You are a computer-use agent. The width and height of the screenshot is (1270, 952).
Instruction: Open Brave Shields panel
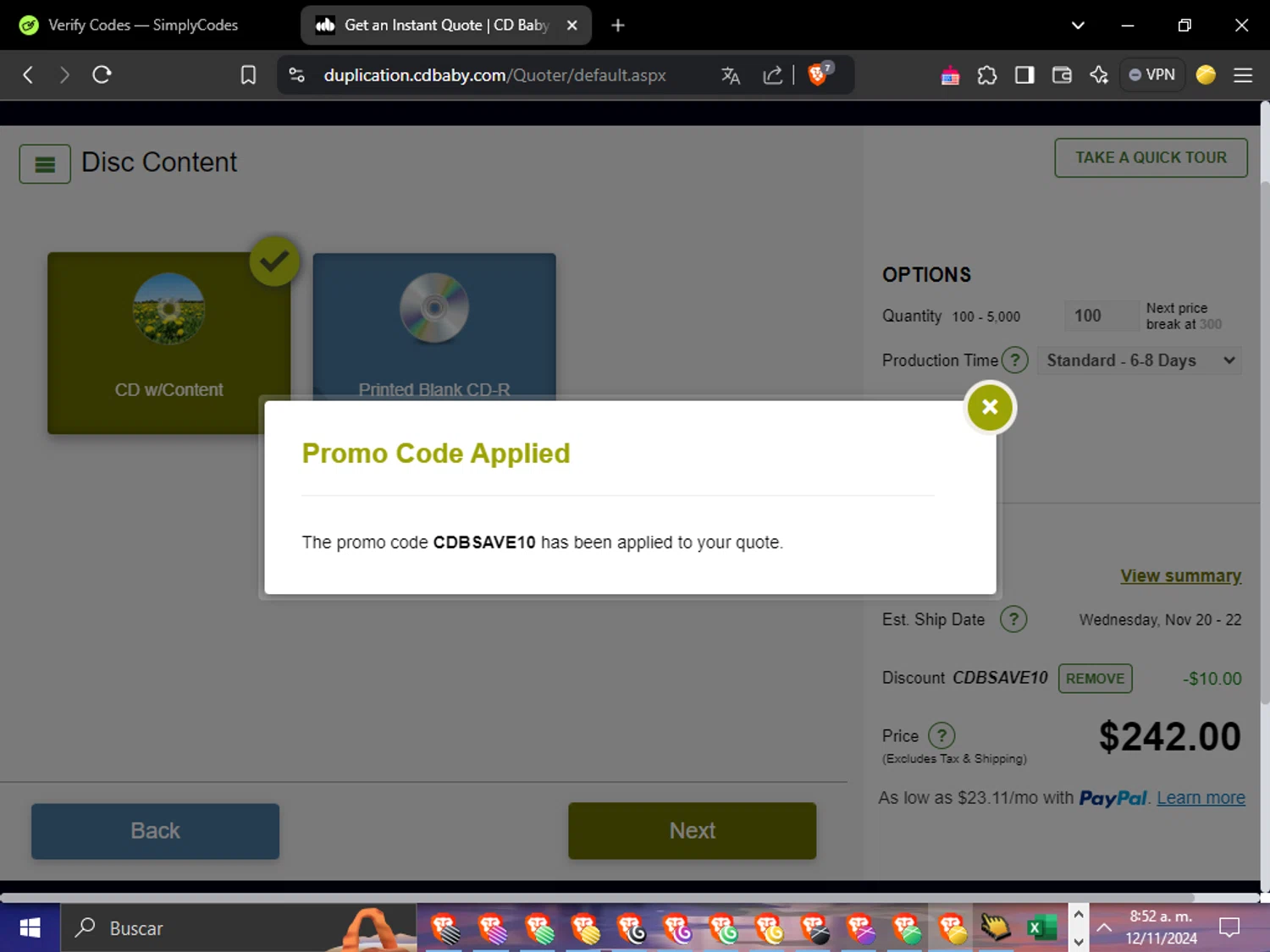[820, 74]
